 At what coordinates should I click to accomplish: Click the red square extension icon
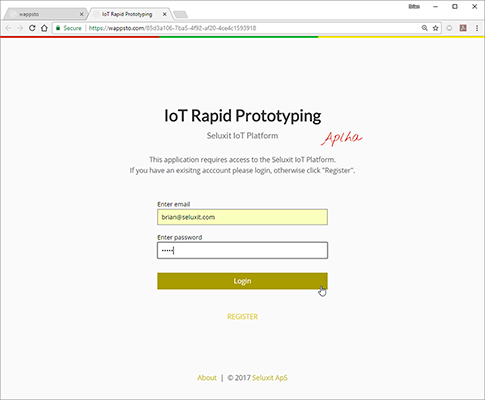point(463,28)
